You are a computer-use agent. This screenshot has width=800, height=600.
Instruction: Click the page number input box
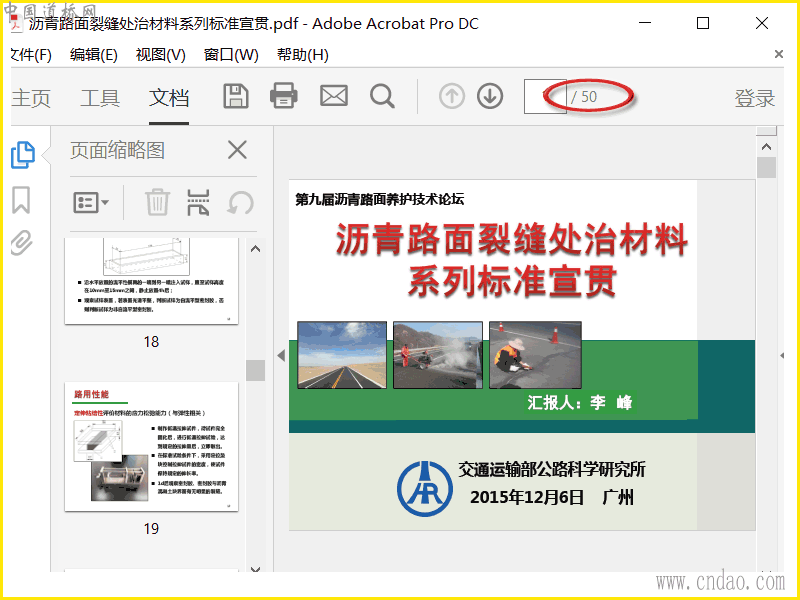[x=545, y=96]
